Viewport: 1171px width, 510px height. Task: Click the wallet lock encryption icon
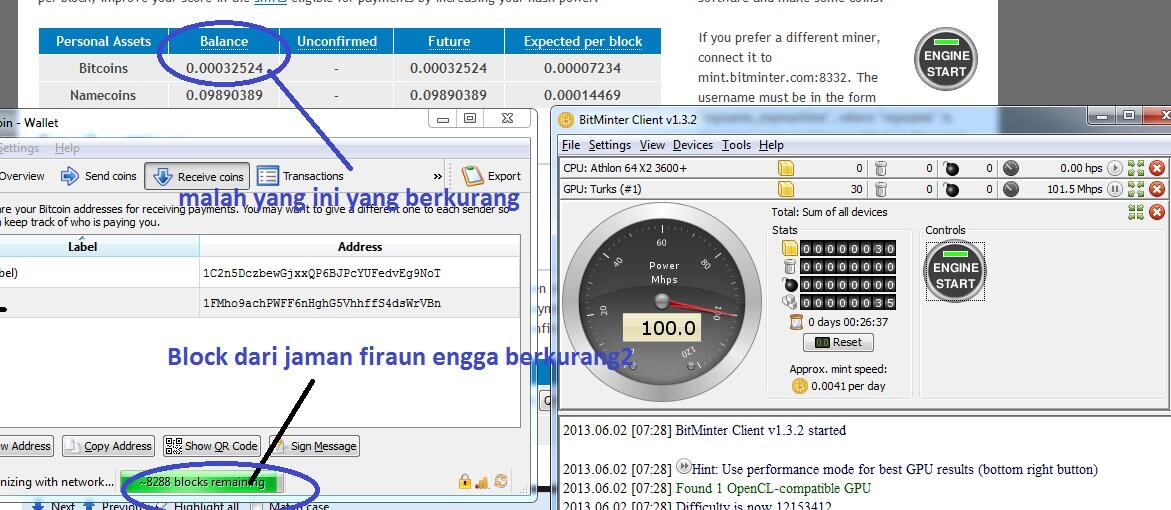pos(465,482)
